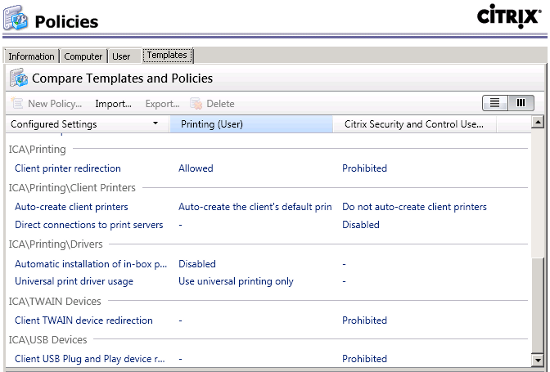
Task: Click the New Policy... button
Action: click(55, 104)
